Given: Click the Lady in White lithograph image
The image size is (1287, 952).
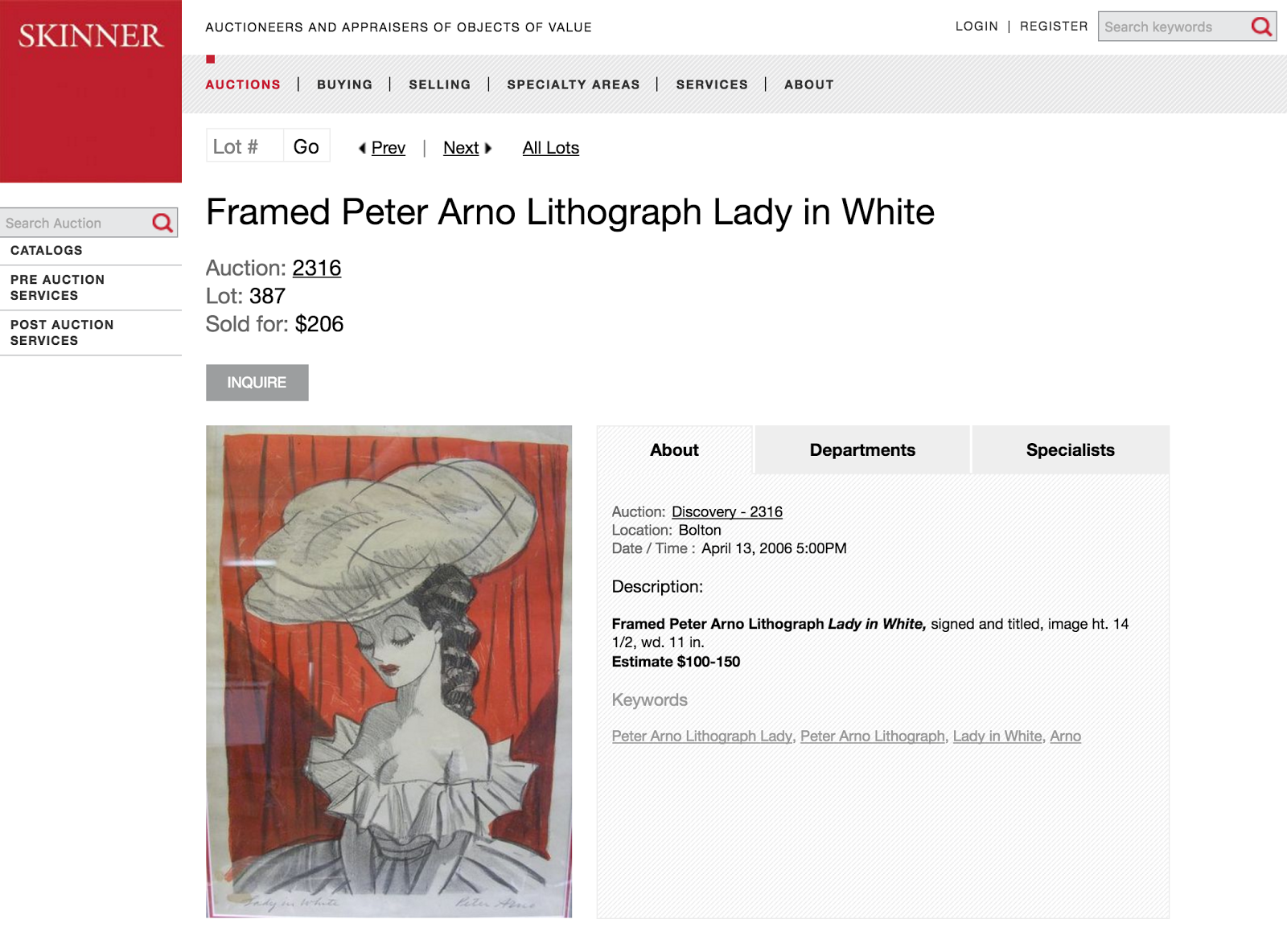Looking at the screenshot, I should [389, 671].
